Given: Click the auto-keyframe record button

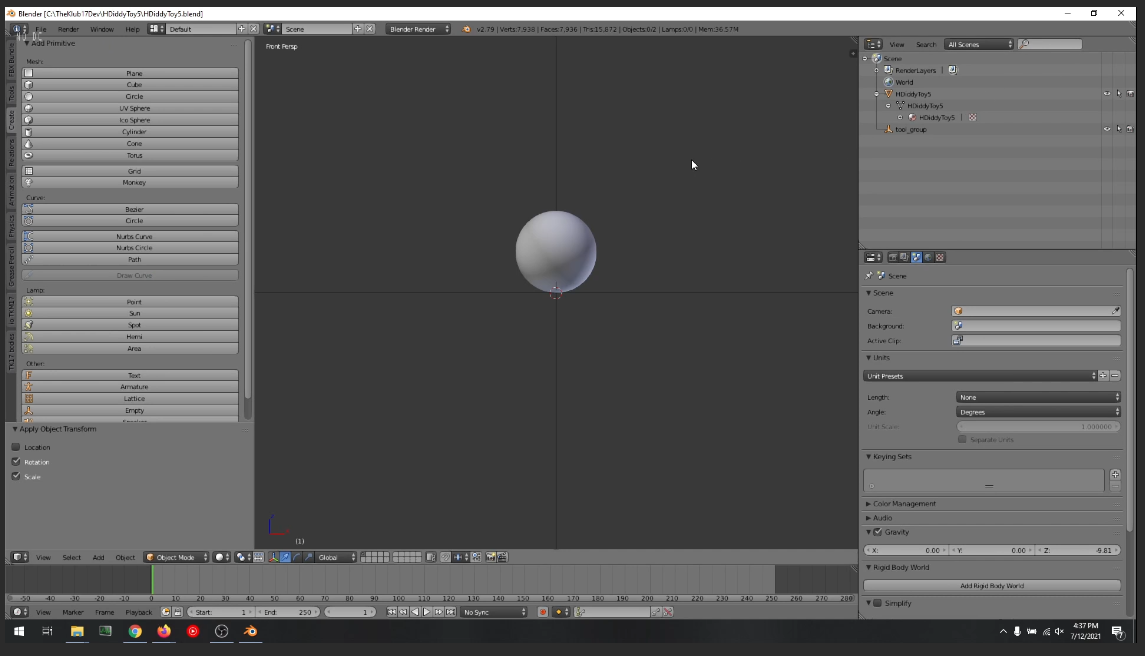Looking at the screenshot, I should (x=543, y=612).
